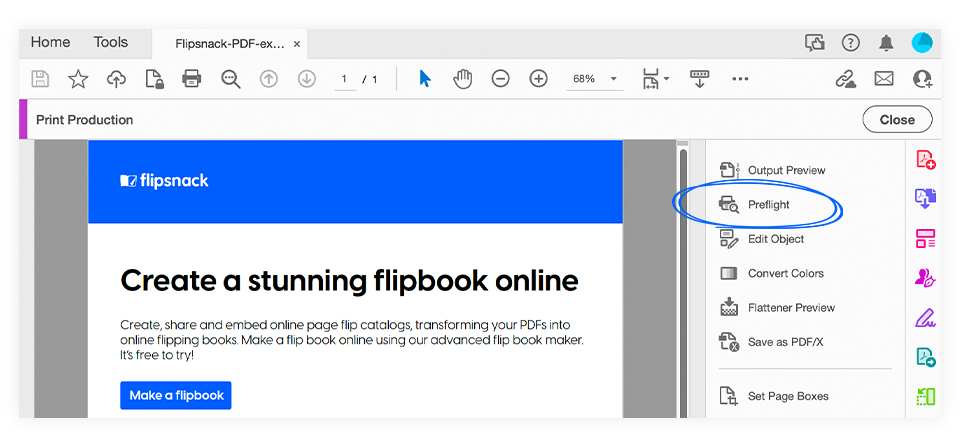Screen dimensions: 960x447
Task: Show more tools via ellipsis menu
Action: (740, 79)
